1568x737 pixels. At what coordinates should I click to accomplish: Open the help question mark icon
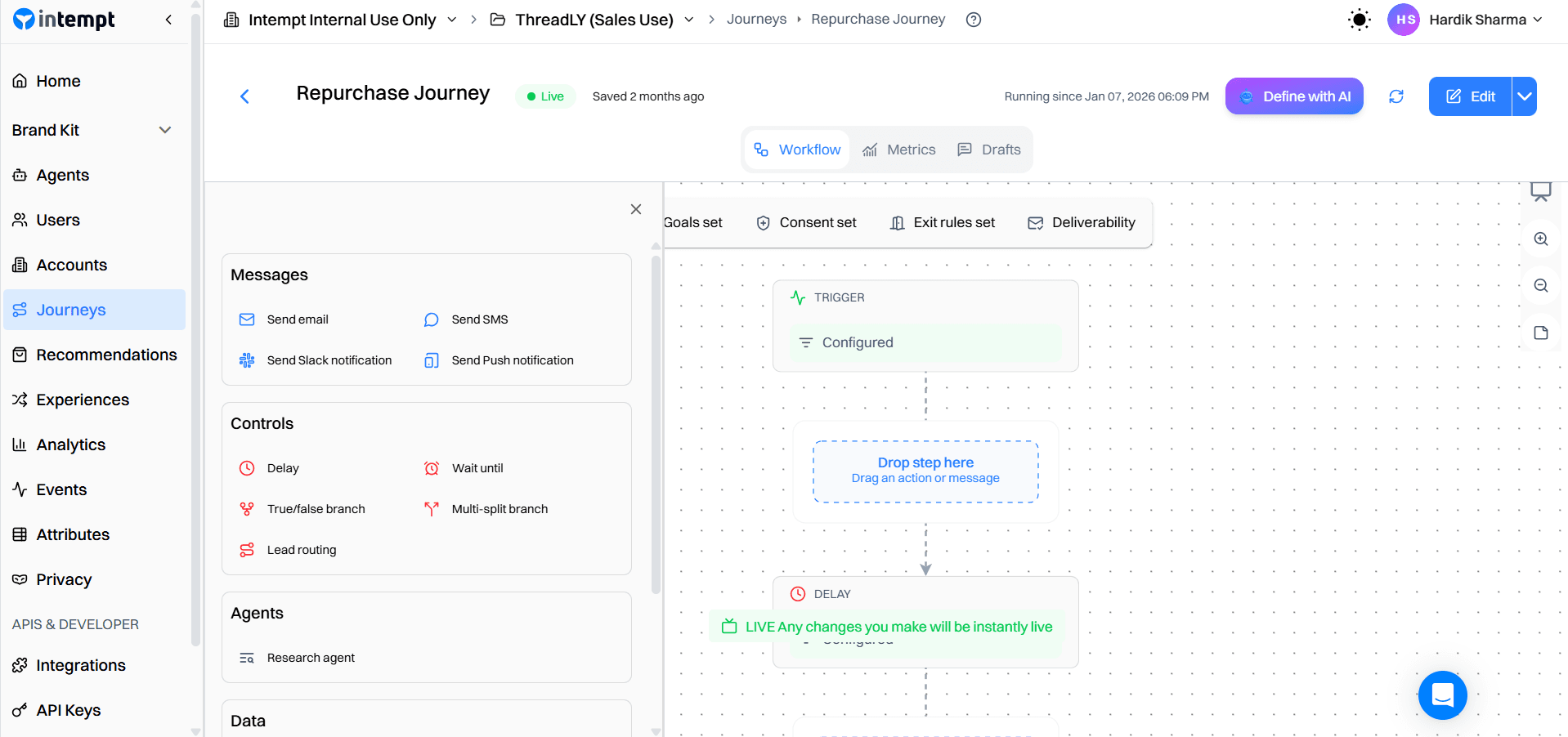click(x=973, y=20)
